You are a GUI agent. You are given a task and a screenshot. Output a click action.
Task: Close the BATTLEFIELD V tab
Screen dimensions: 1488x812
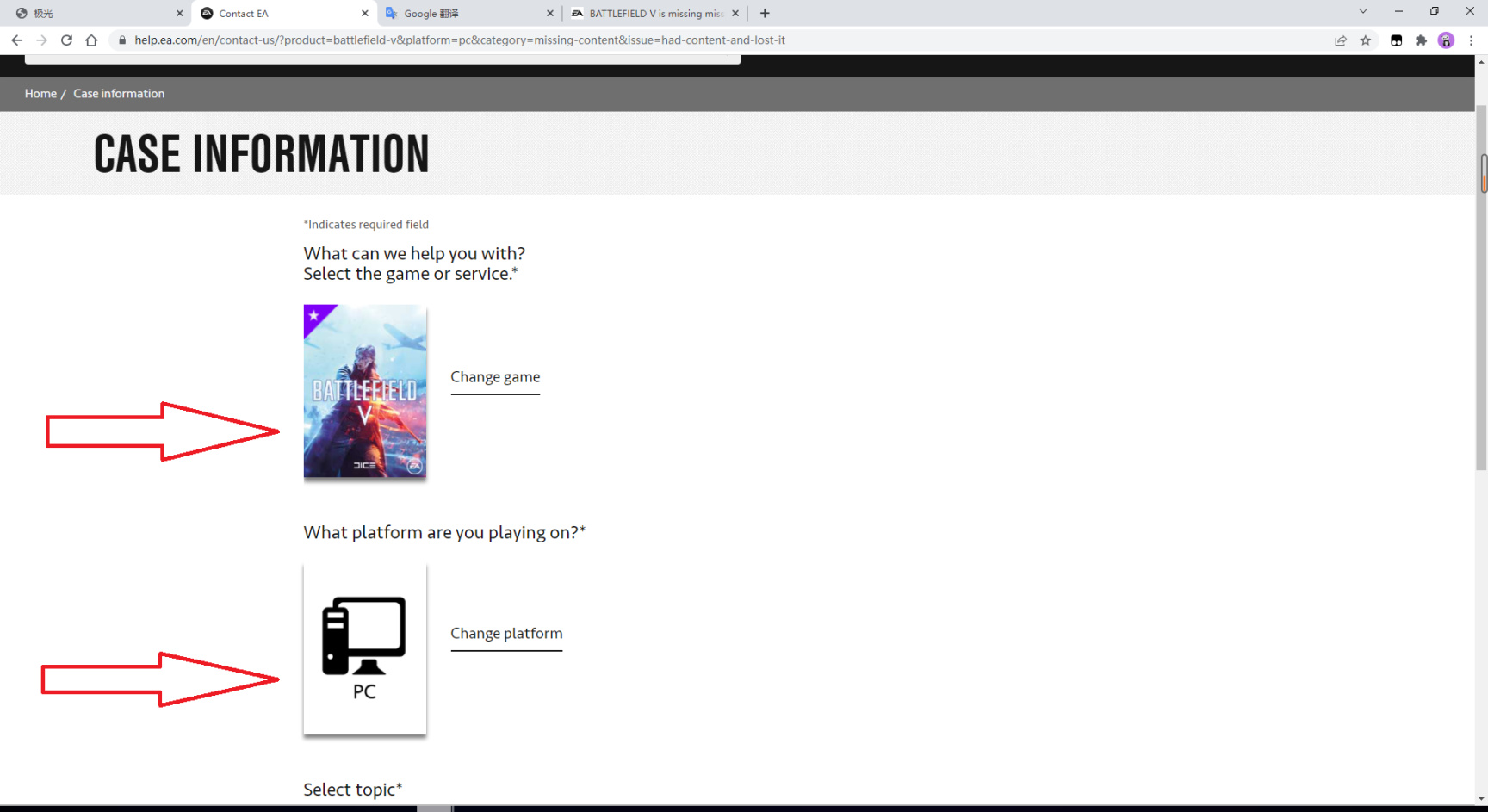pyautogui.click(x=735, y=13)
